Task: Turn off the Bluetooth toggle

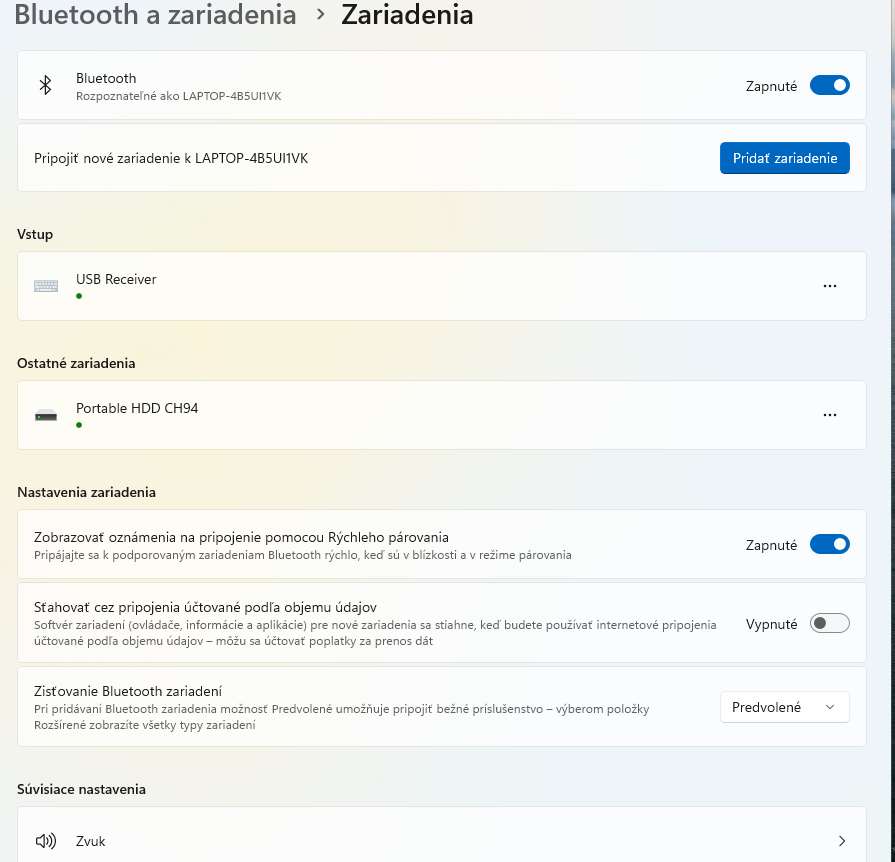Action: click(x=829, y=86)
